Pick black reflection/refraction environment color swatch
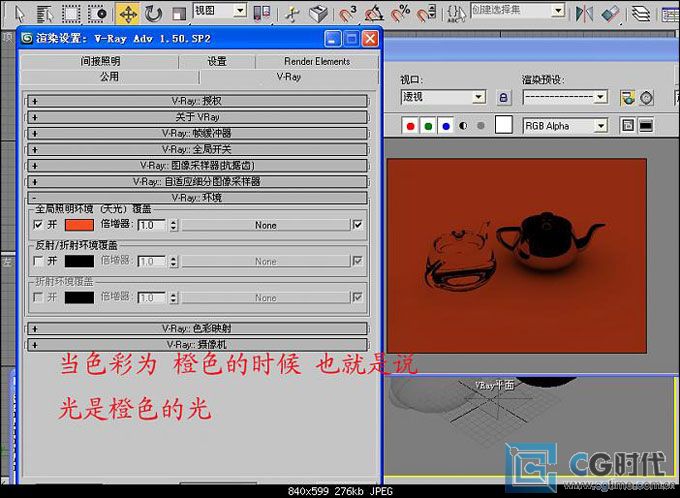Screen dimensions: 680x498 click(x=79, y=261)
